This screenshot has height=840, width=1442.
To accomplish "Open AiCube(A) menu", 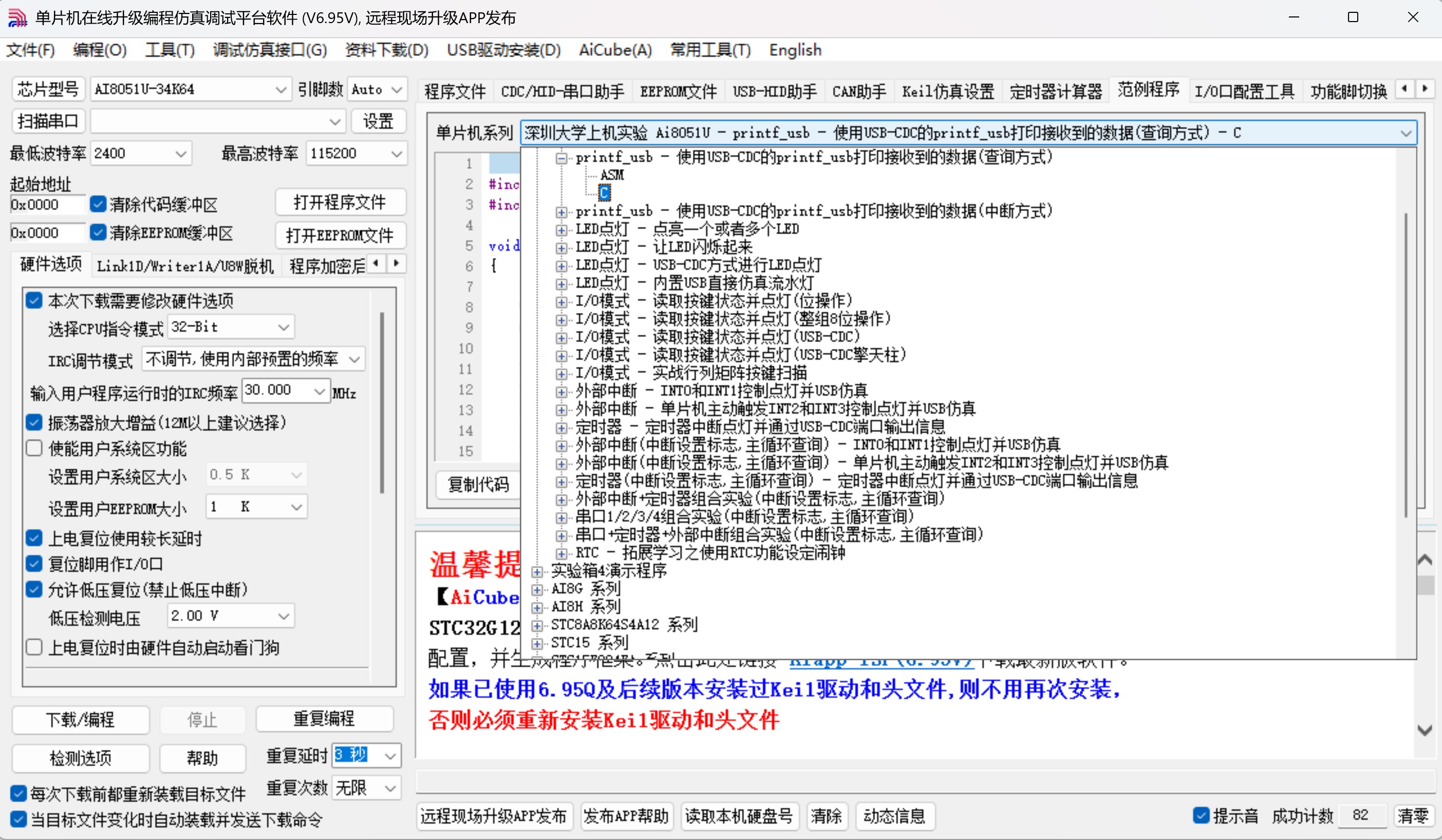I will point(615,50).
